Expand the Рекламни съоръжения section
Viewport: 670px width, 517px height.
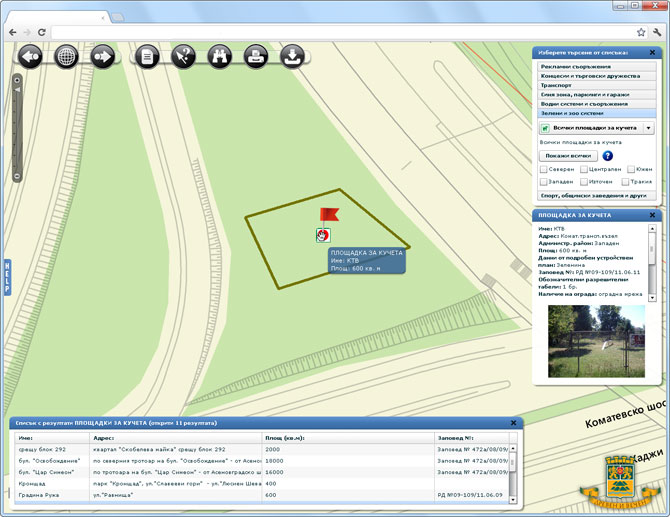[x=597, y=67]
